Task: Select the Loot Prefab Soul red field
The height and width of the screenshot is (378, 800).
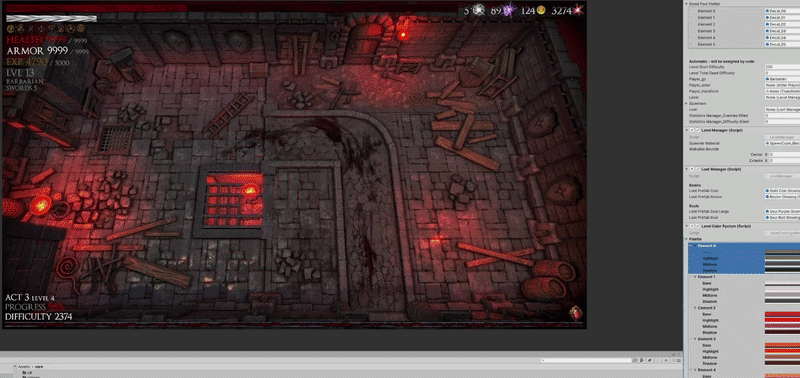Action: pyautogui.click(x=782, y=217)
